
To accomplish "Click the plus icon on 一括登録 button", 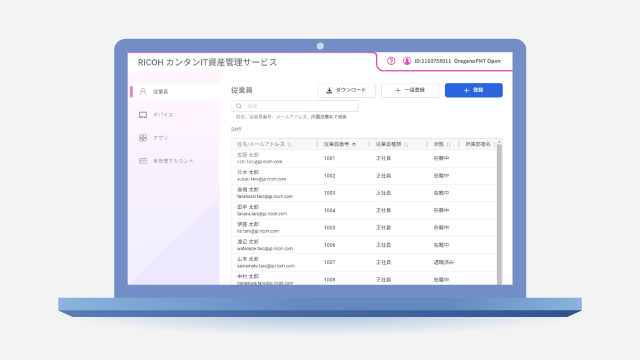I will pyautogui.click(x=398, y=90).
